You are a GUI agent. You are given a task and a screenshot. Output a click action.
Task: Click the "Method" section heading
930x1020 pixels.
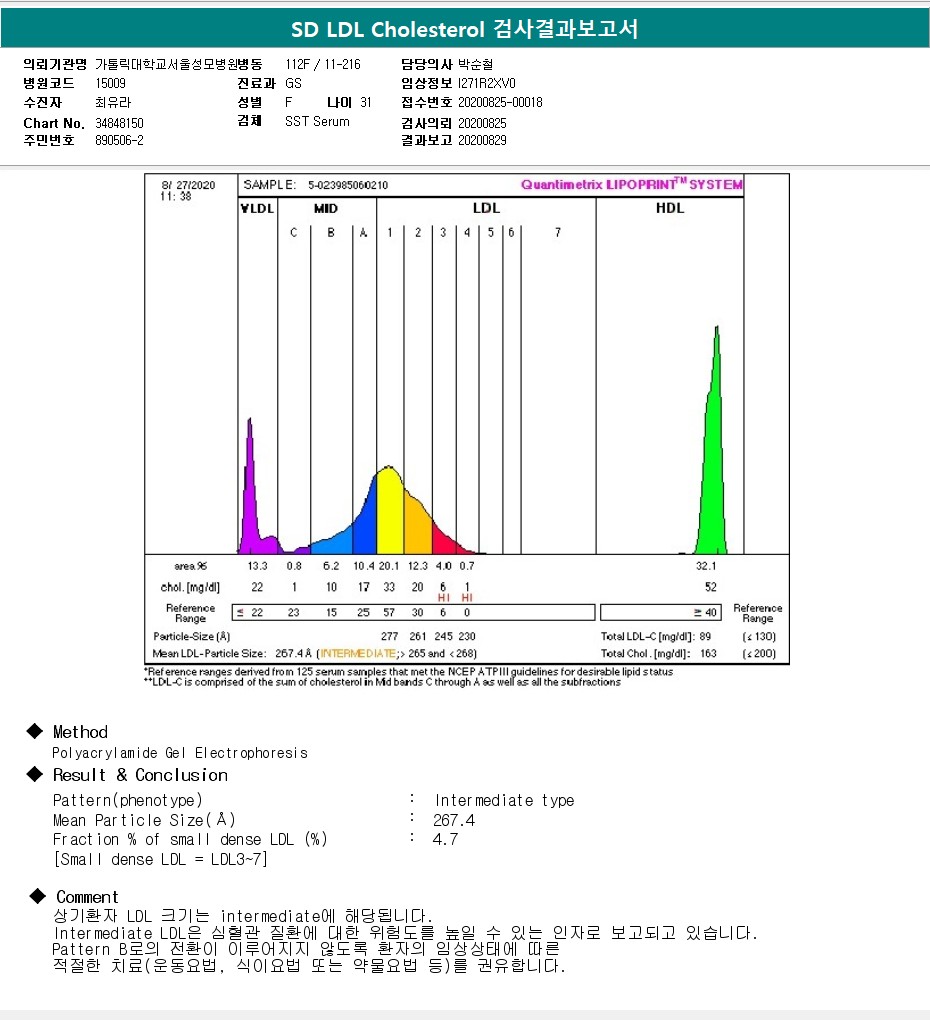click(80, 732)
